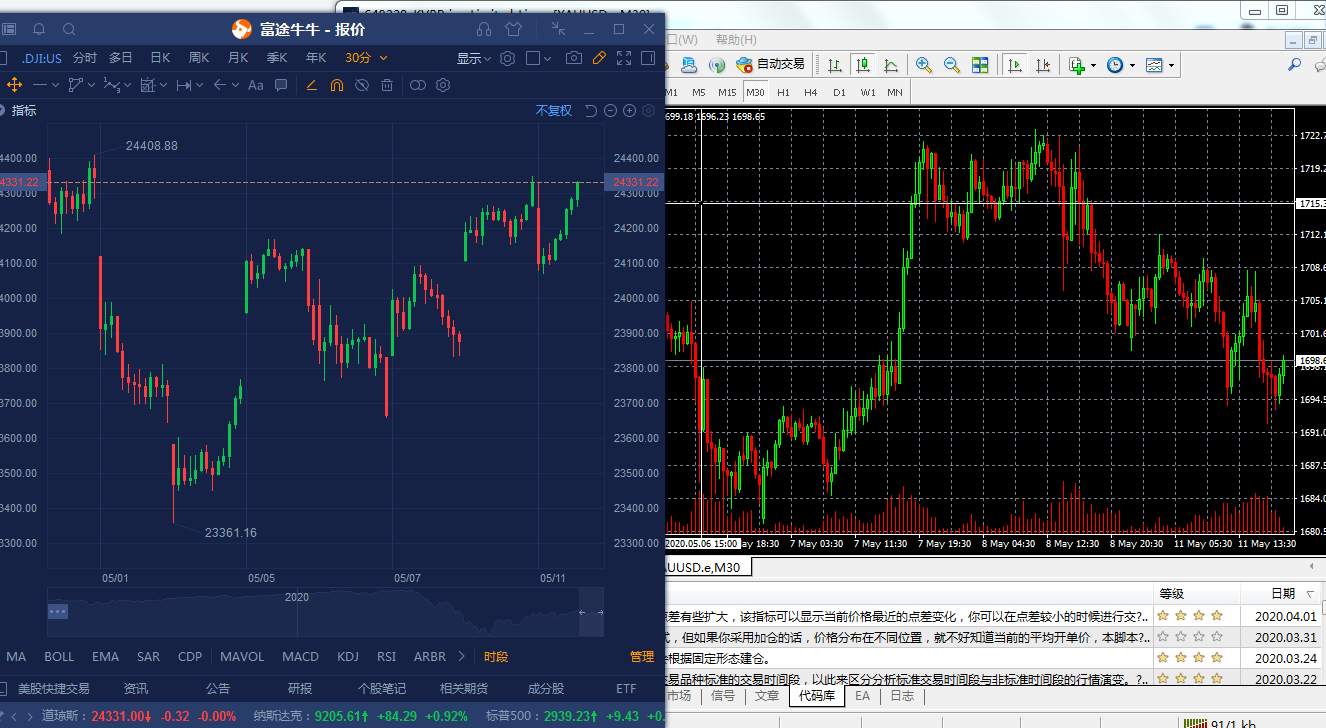Open search in Futu title bar
This screenshot has width=1326, height=728.
[69, 29]
